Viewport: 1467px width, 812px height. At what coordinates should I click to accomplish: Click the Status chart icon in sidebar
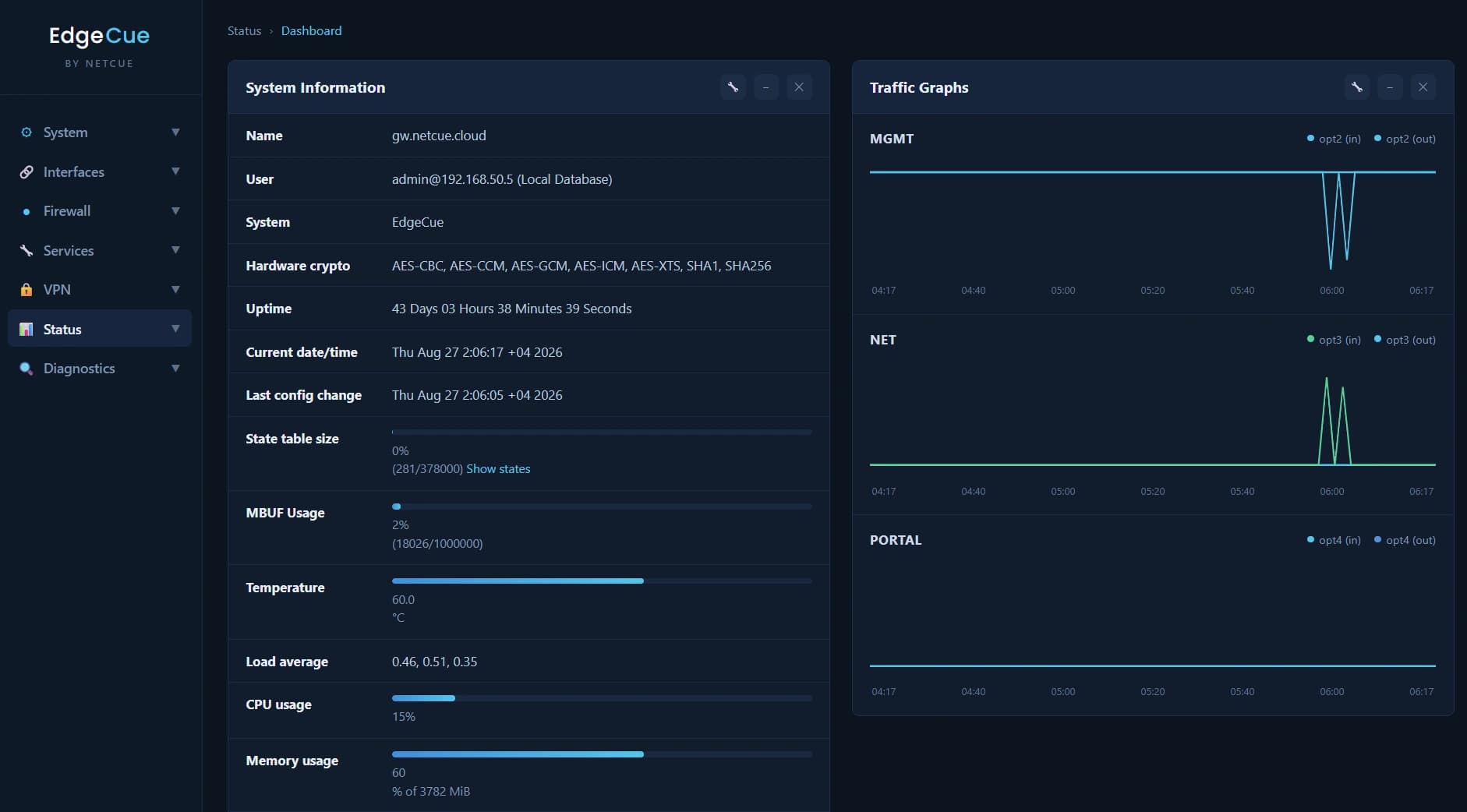(x=27, y=329)
